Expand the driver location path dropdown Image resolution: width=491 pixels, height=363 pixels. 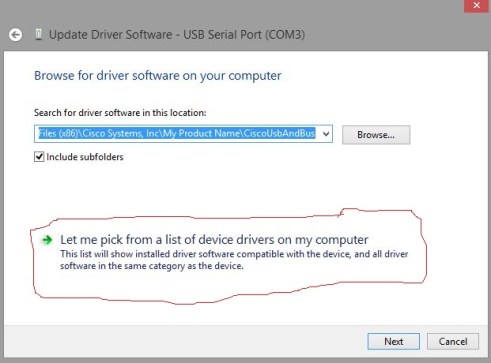tap(326, 134)
